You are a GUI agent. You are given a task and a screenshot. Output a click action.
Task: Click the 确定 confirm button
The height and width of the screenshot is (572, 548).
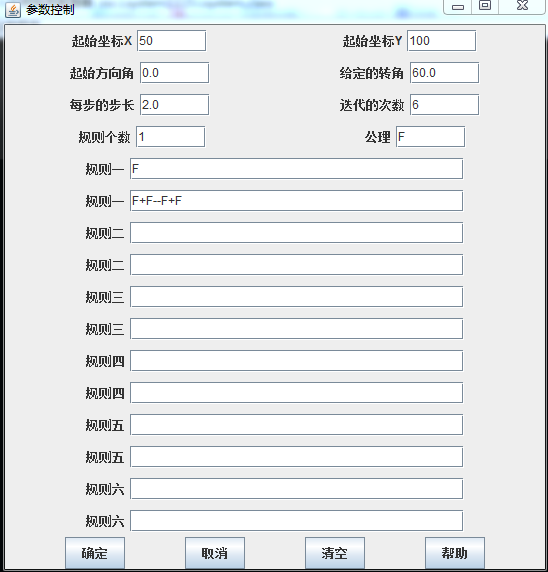(95, 553)
